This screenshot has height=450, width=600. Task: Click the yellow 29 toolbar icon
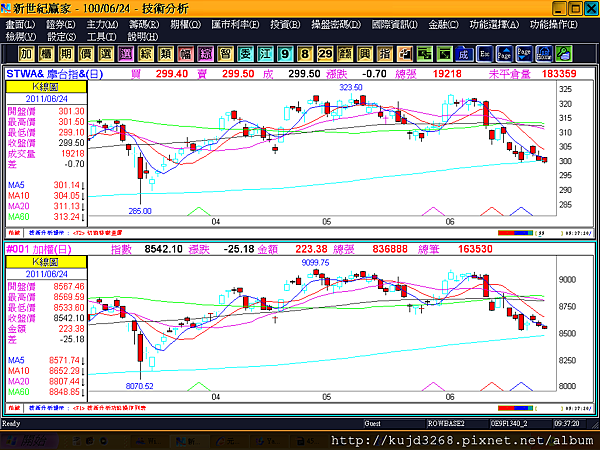[325, 54]
